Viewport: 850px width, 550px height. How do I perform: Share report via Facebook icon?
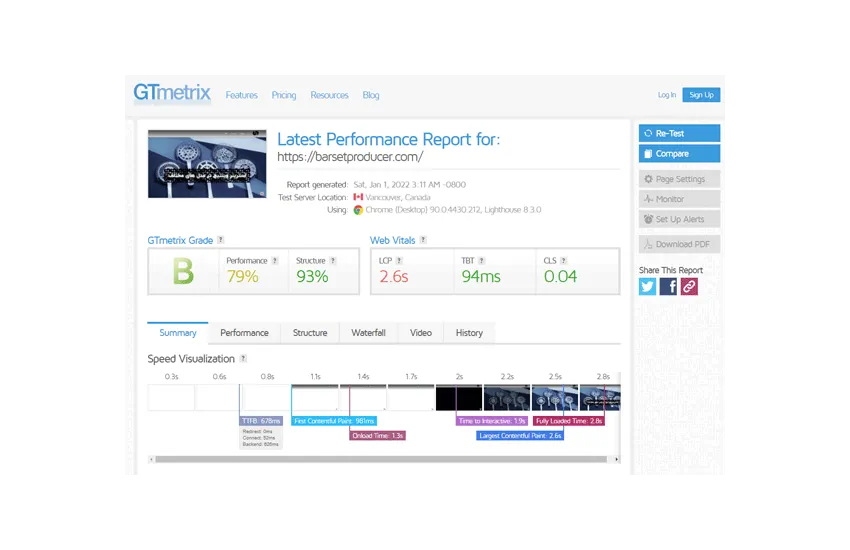pyautogui.click(x=669, y=287)
